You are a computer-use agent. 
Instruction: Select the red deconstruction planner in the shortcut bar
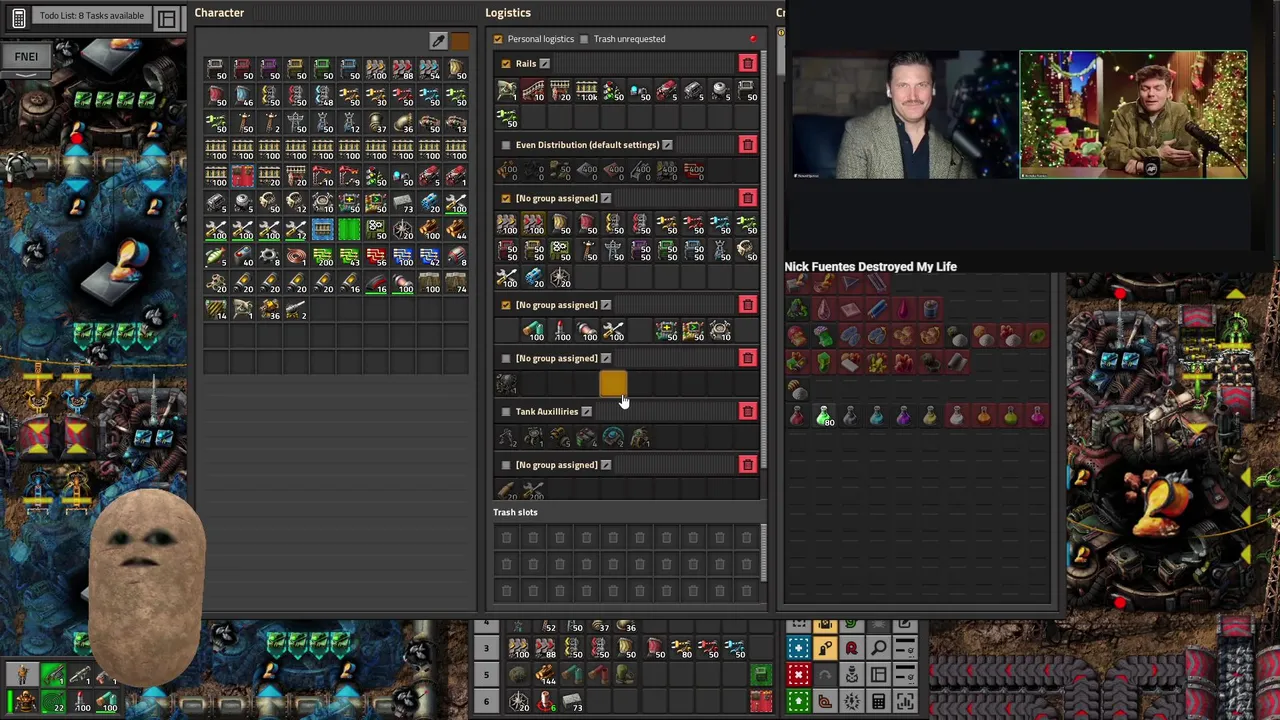[798, 675]
